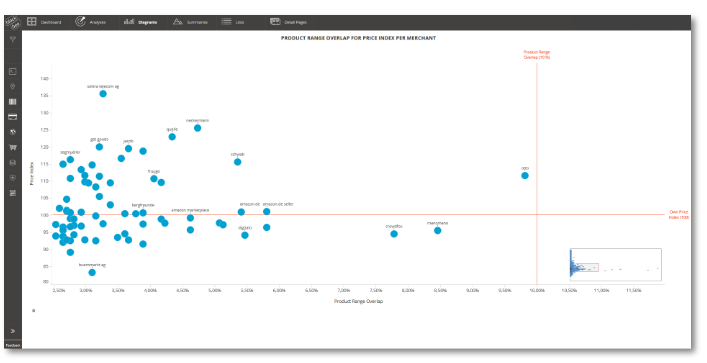The image size is (707, 363).
Task: Select the lowest data point at price index 83
Action: pyautogui.click(x=92, y=272)
